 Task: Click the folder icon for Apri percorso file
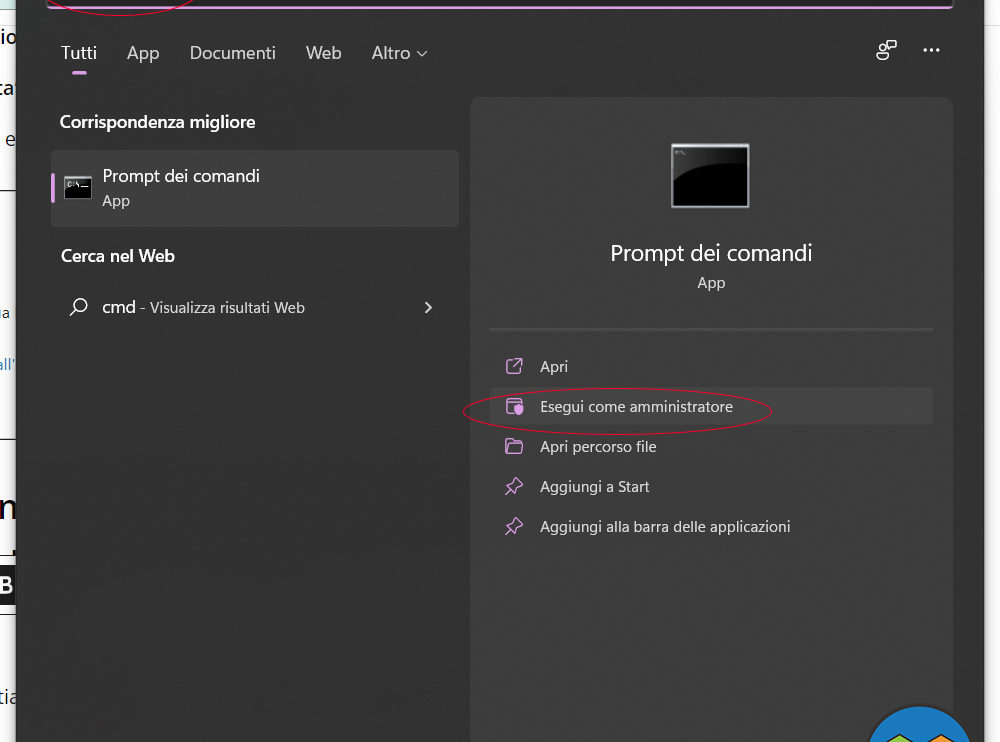[514, 447]
